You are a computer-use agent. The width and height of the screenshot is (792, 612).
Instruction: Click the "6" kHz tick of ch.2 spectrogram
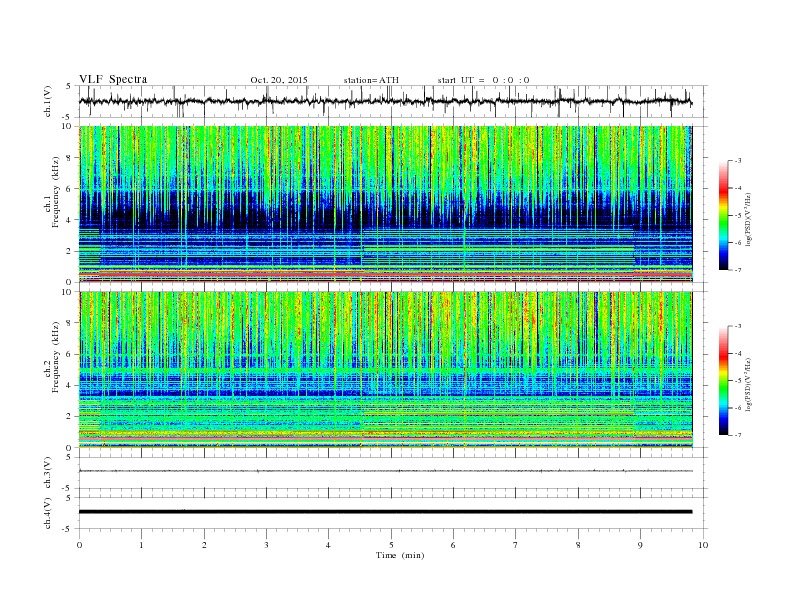(70, 354)
